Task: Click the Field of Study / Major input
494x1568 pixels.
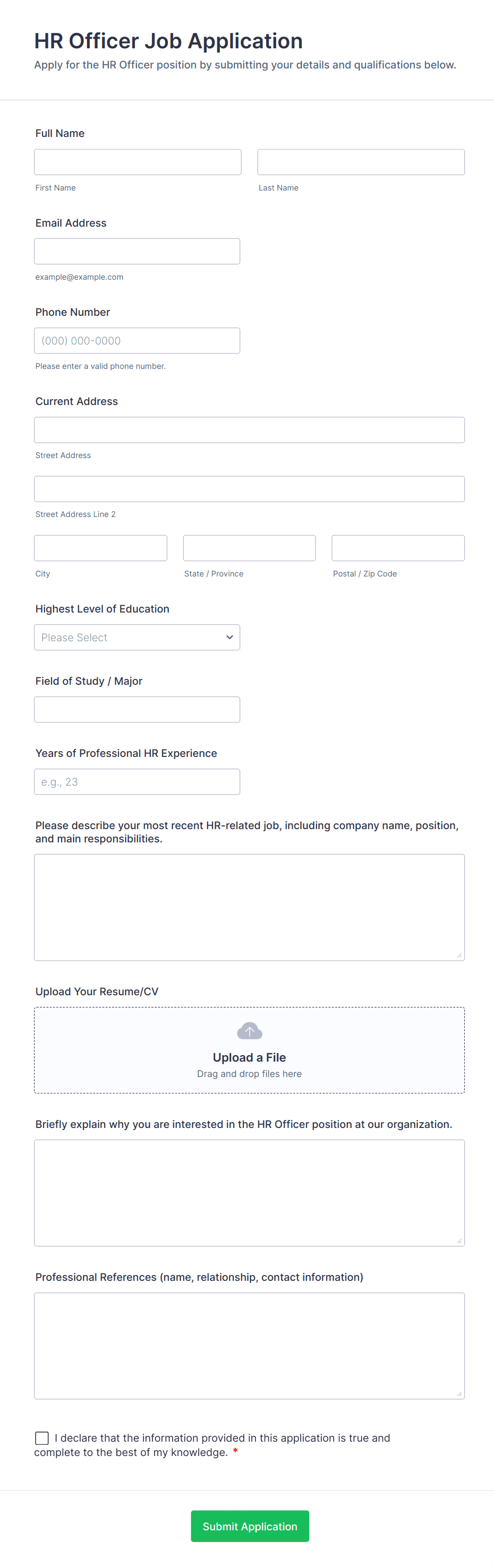Action: [137, 709]
